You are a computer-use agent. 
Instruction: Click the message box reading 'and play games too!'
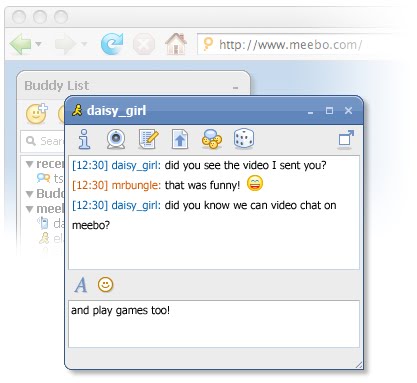click(214, 324)
